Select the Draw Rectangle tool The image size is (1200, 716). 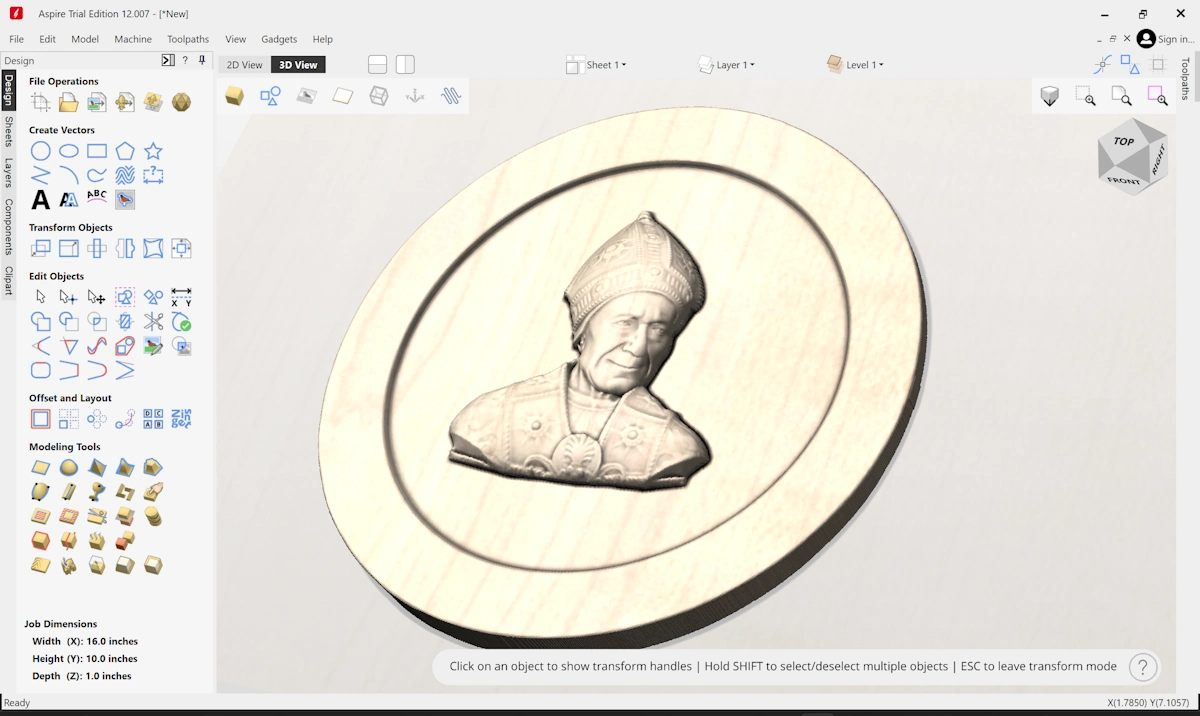(x=96, y=150)
